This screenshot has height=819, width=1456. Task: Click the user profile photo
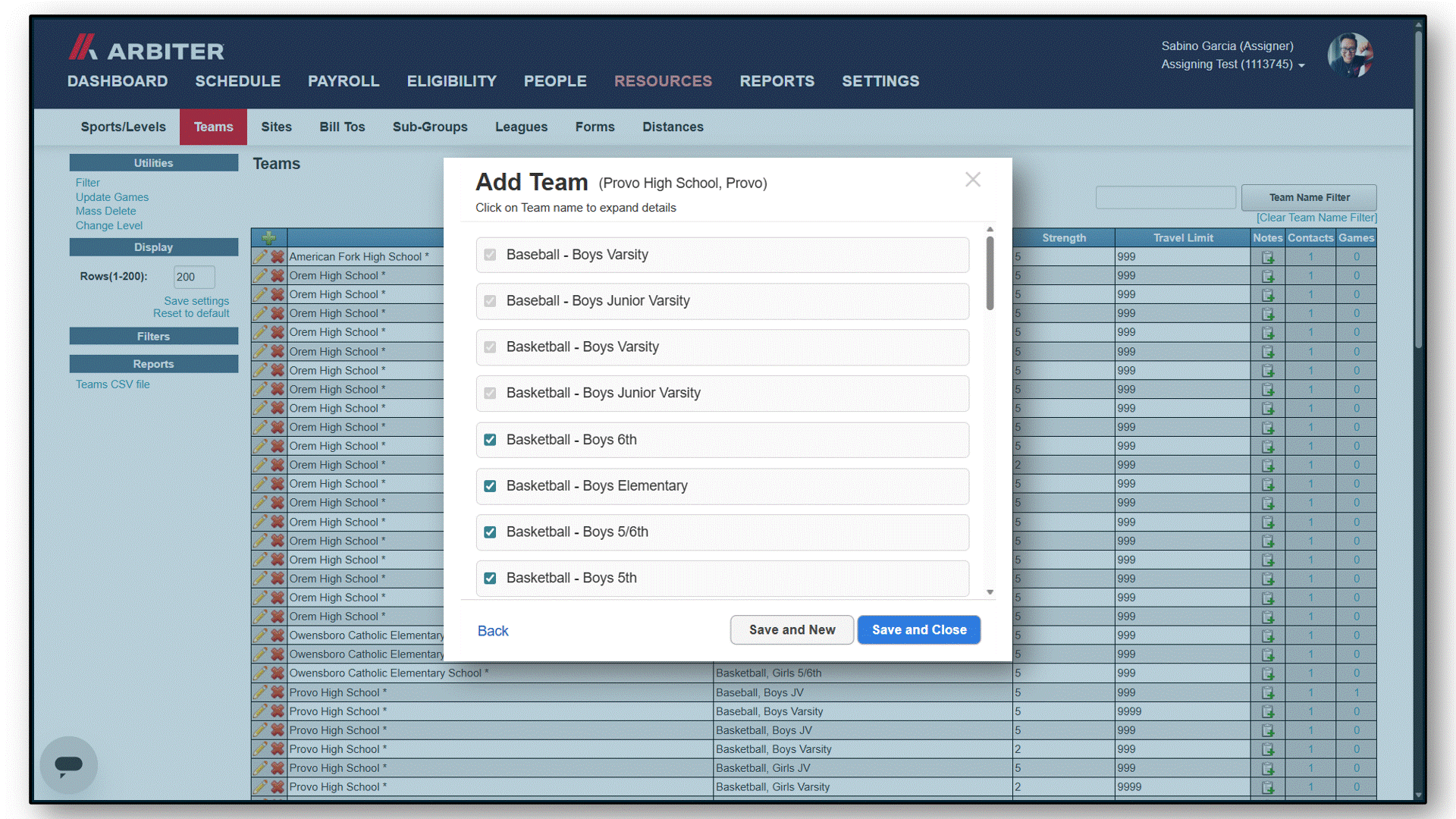[1351, 55]
